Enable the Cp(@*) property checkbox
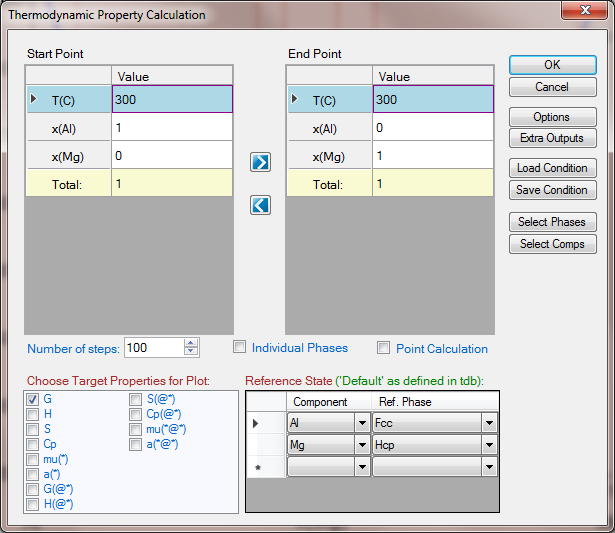This screenshot has width=615, height=533. point(135,414)
